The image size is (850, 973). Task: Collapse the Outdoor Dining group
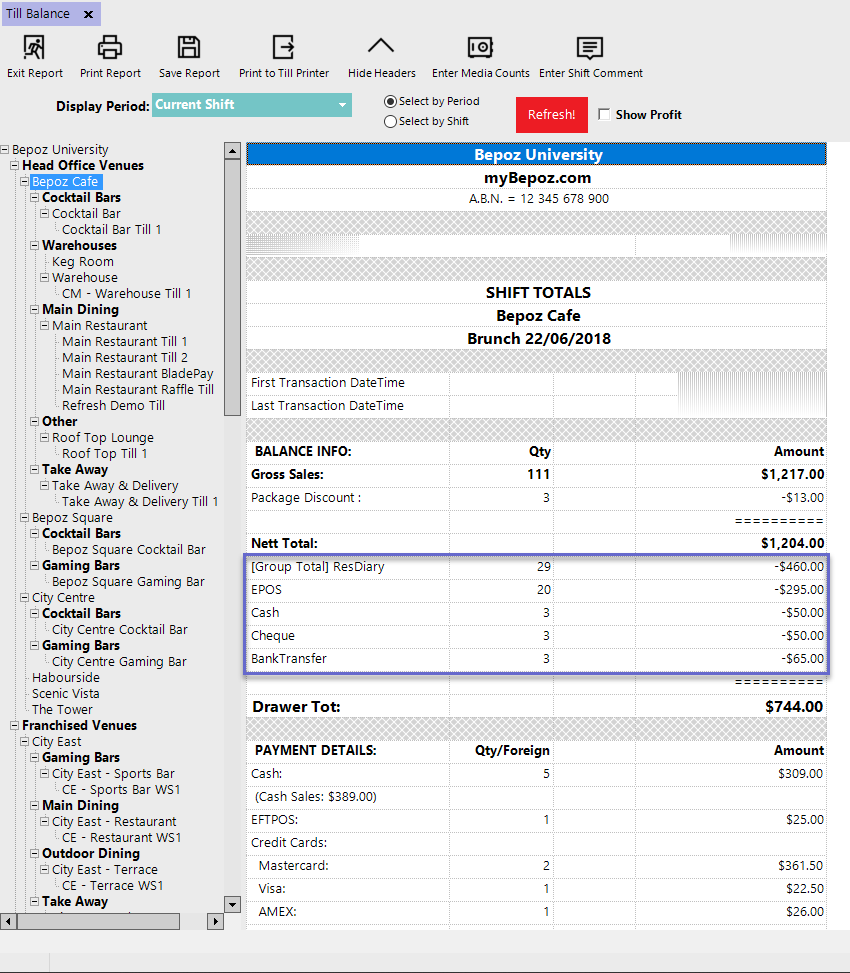[35, 854]
